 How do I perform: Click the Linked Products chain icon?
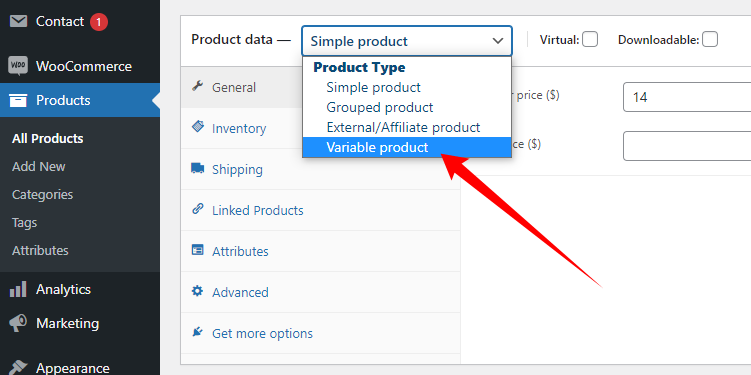197,209
